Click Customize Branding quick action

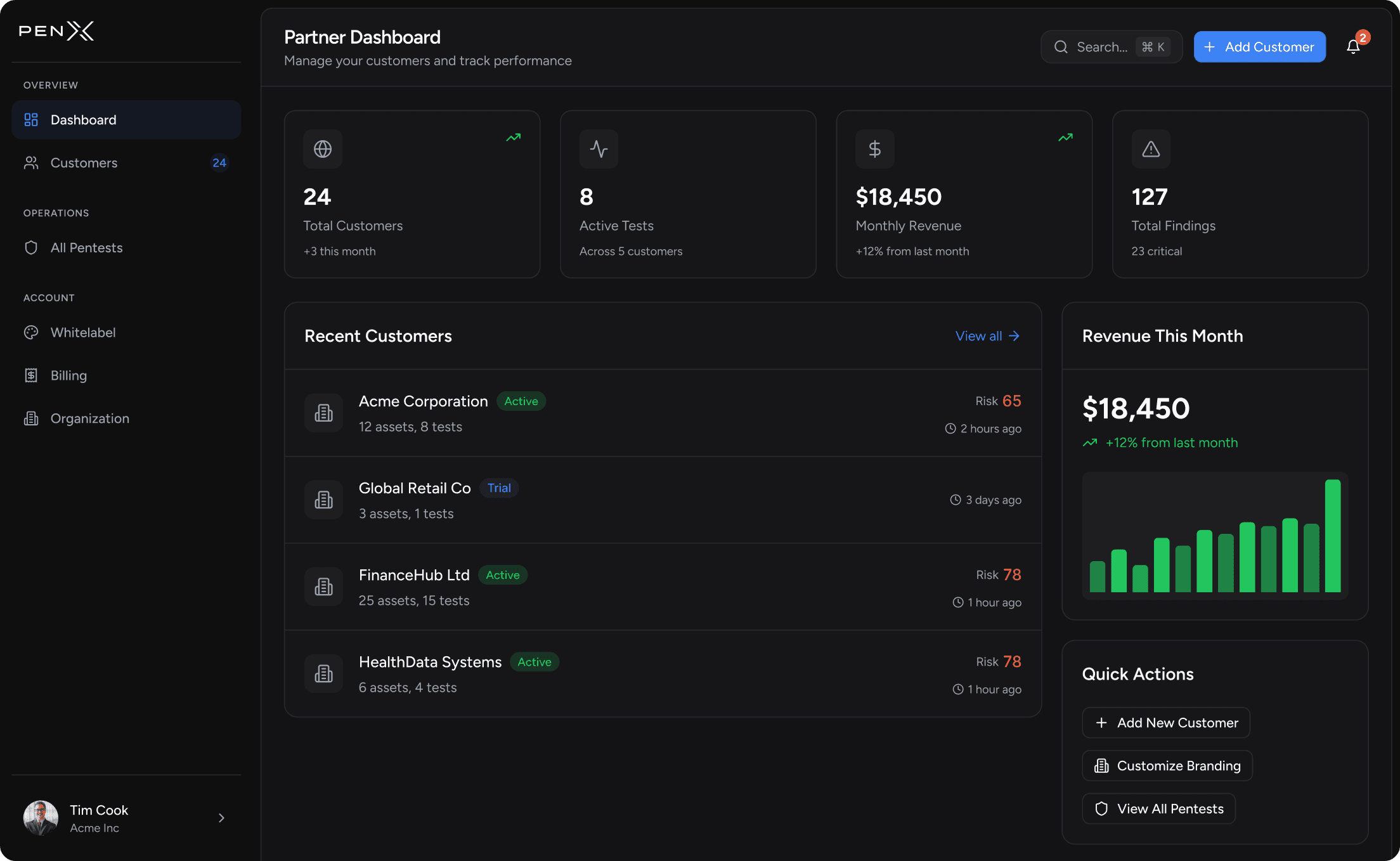[x=1167, y=766]
